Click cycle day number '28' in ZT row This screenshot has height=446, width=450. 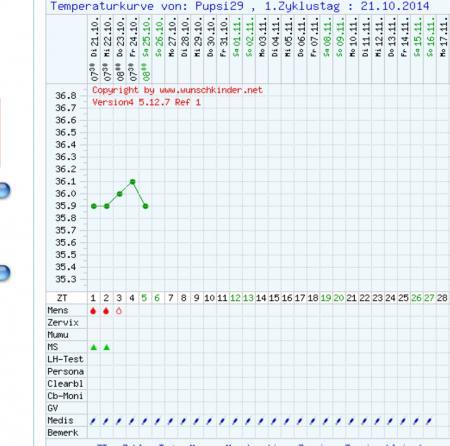click(x=442, y=298)
